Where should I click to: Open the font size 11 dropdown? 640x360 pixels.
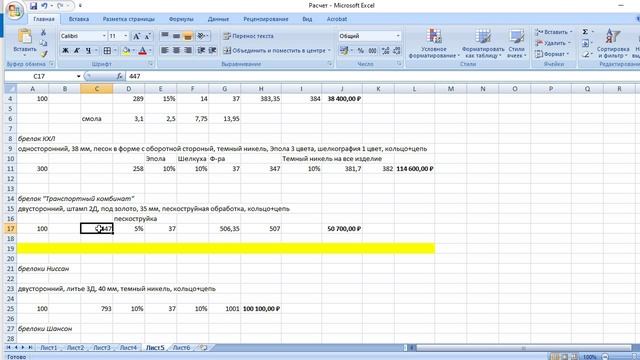point(125,36)
